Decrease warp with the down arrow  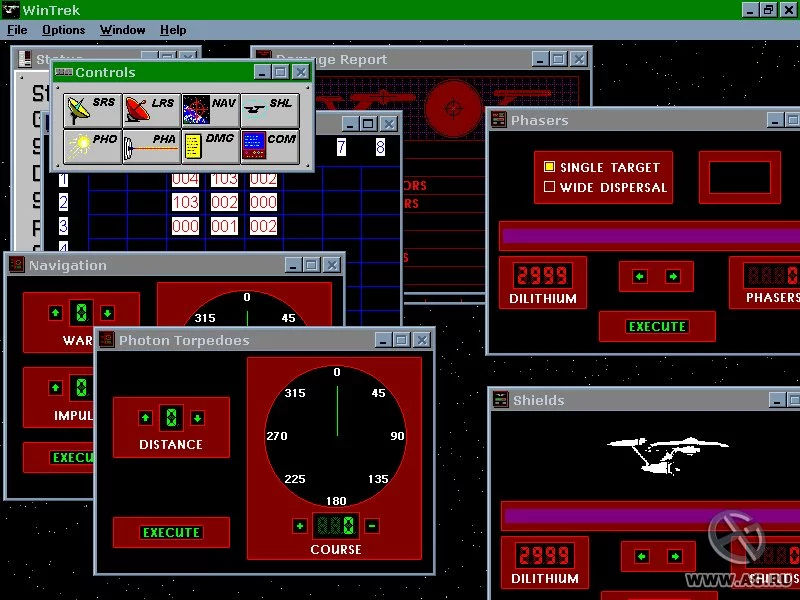coord(107,312)
